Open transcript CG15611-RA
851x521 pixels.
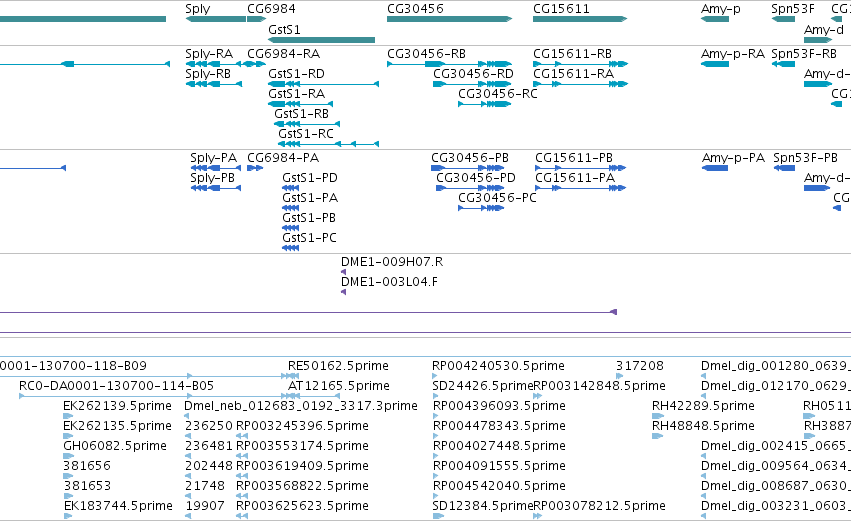574,74
